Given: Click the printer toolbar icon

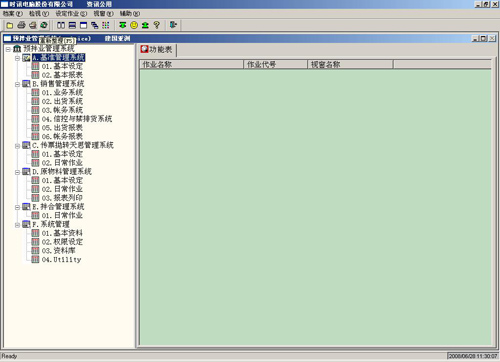Looking at the screenshot, I should (x=21, y=25).
